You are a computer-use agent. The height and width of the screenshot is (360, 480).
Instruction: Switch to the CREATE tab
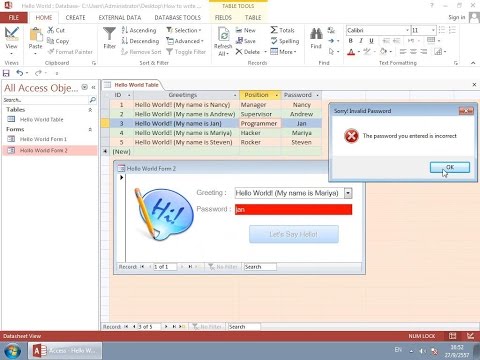coord(75,18)
